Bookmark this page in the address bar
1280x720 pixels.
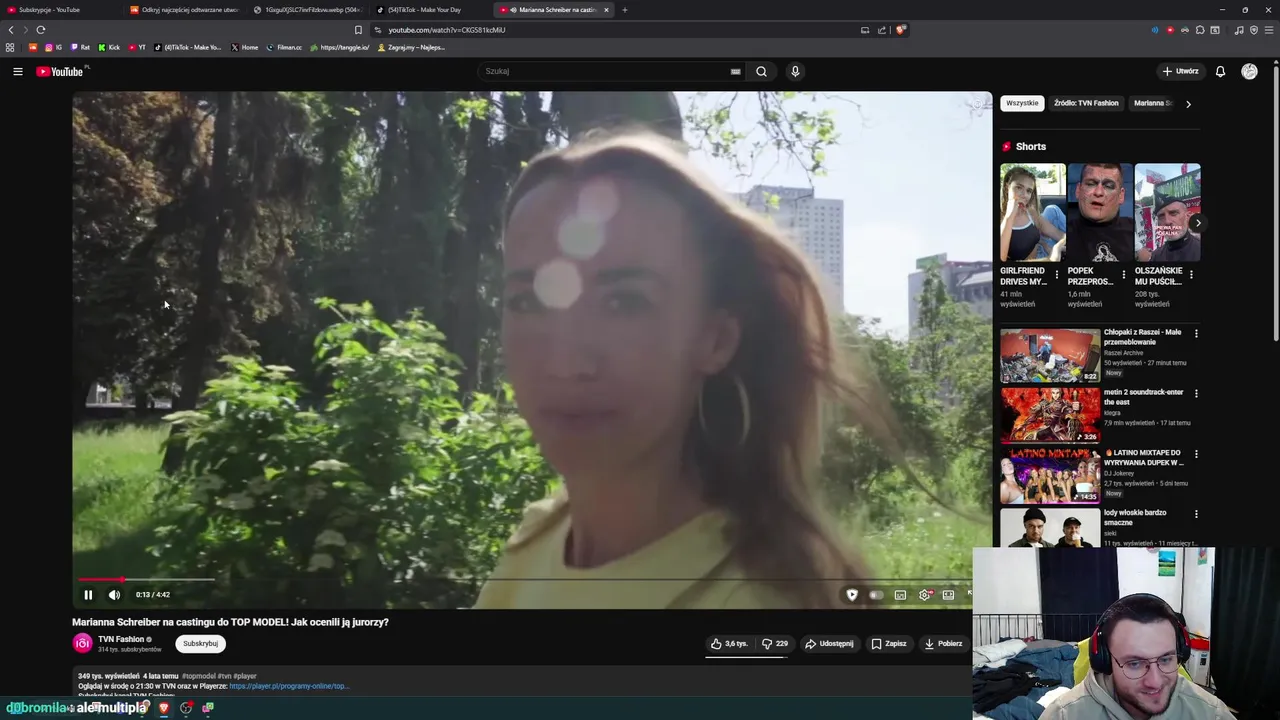click(x=358, y=30)
